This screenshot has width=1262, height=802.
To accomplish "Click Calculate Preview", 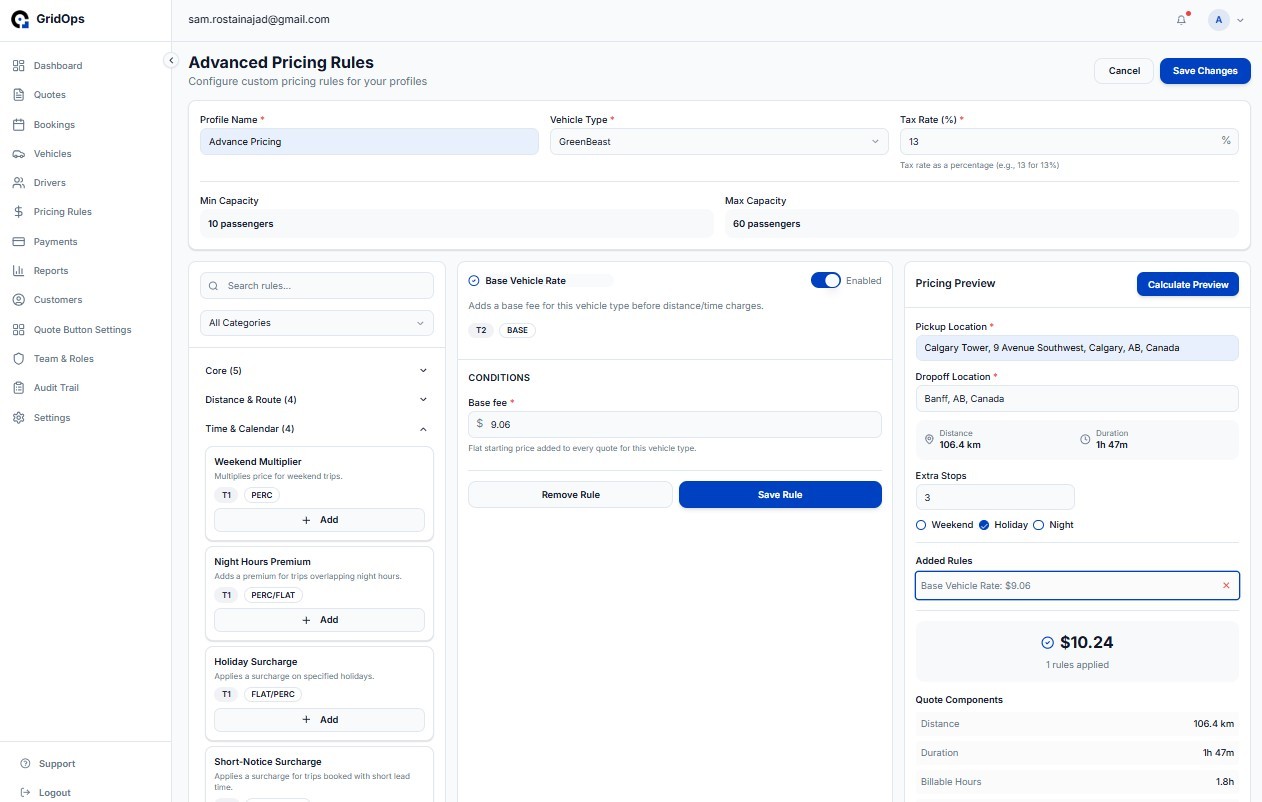I will pyautogui.click(x=1188, y=284).
